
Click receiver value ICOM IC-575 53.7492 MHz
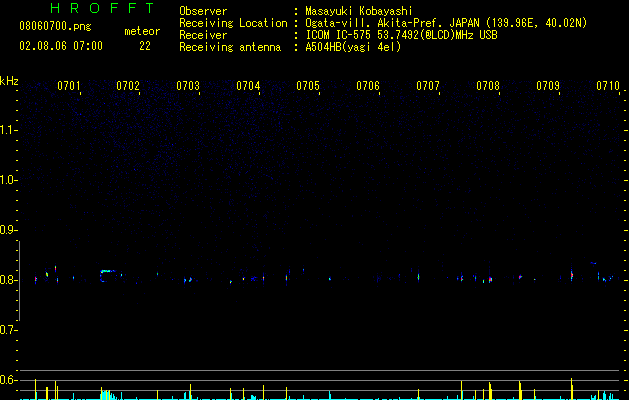(x=401, y=35)
